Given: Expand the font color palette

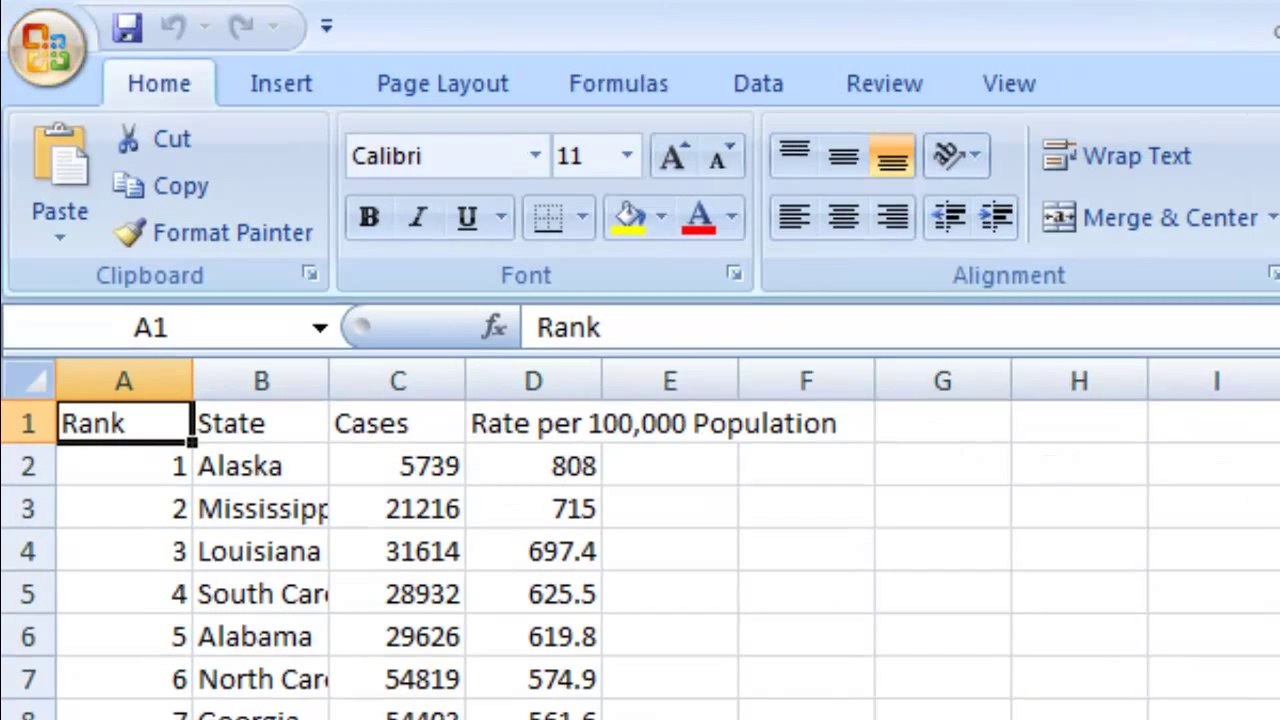Looking at the screenshot, I should [x=732, y=217].
